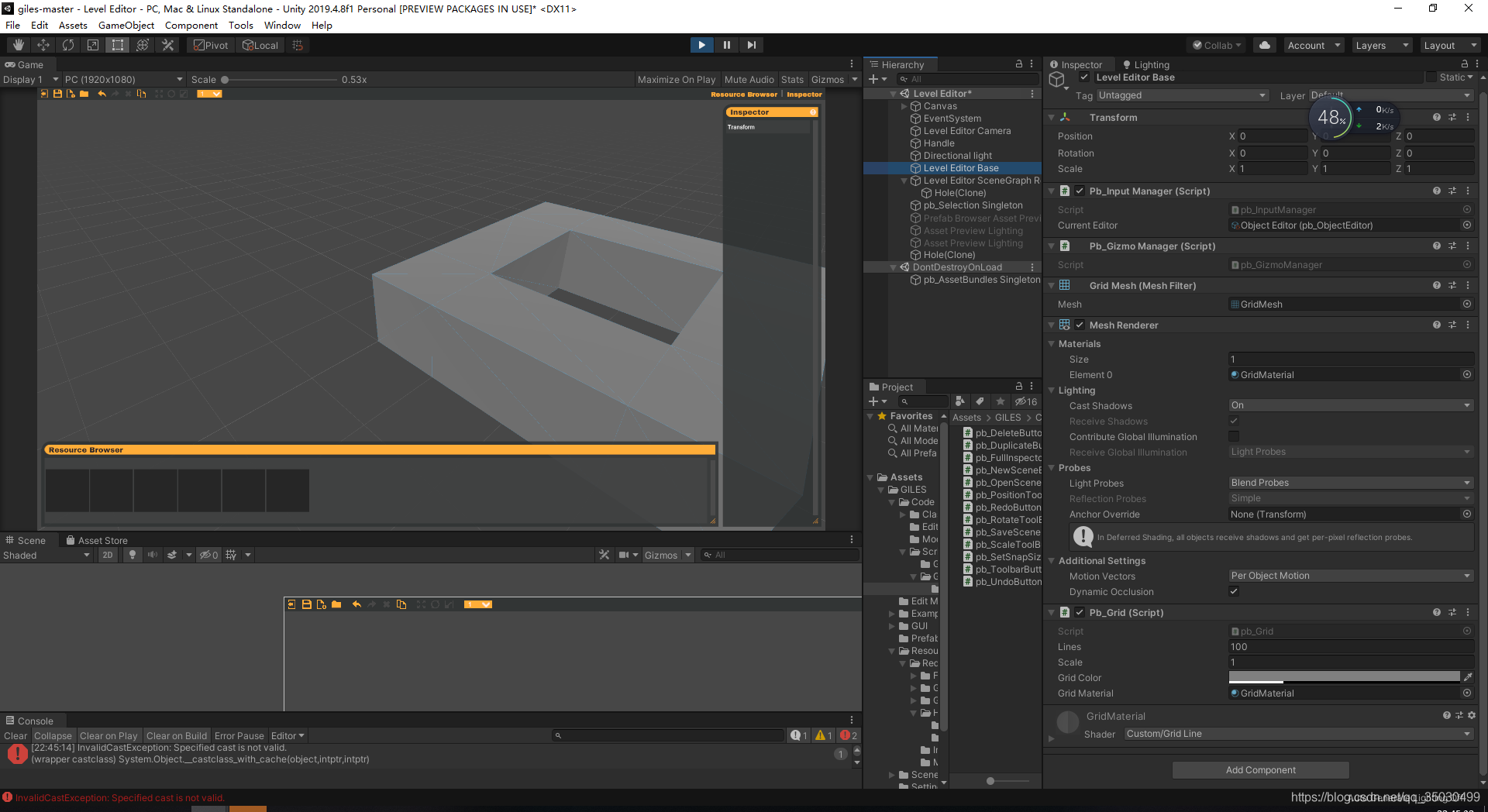This screenshot has width=1488, height=812.
Task: Toggle 2D view in the Scene toolbar
Action: point(108,555)
